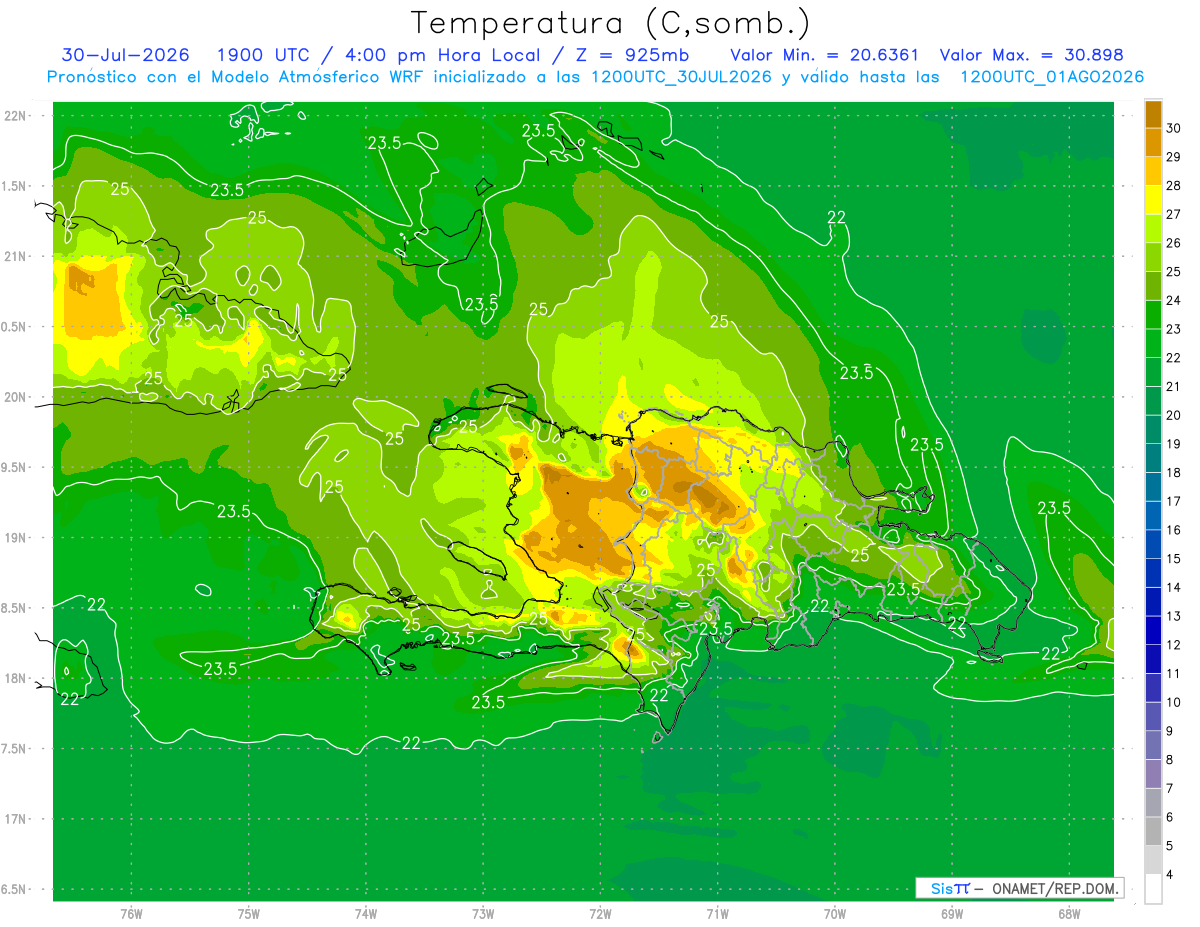Click the color scale value 26
Viewport: 1200px width, 927px height.
1174,243
